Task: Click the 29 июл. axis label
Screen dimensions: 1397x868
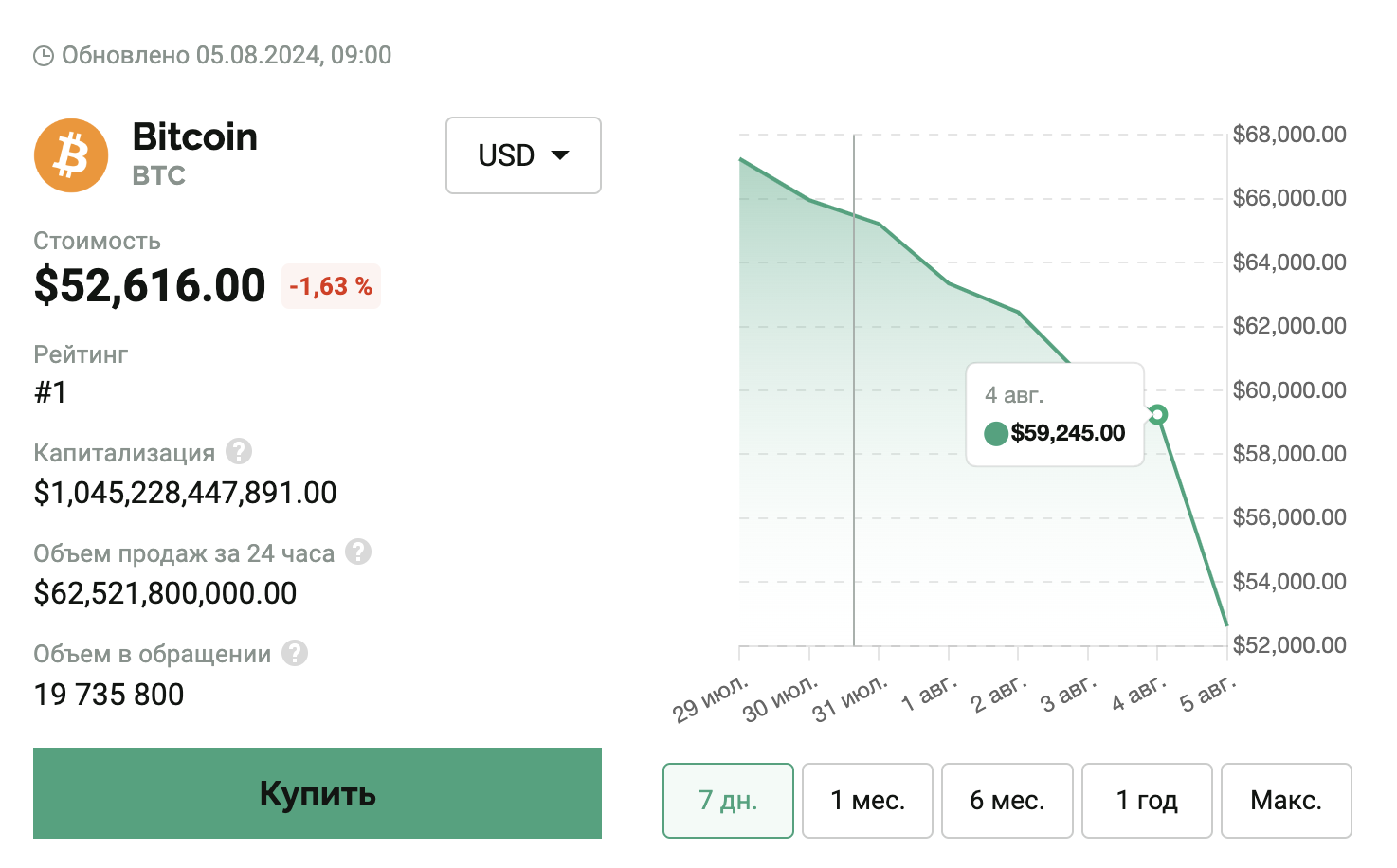Action: pos(711,699)
